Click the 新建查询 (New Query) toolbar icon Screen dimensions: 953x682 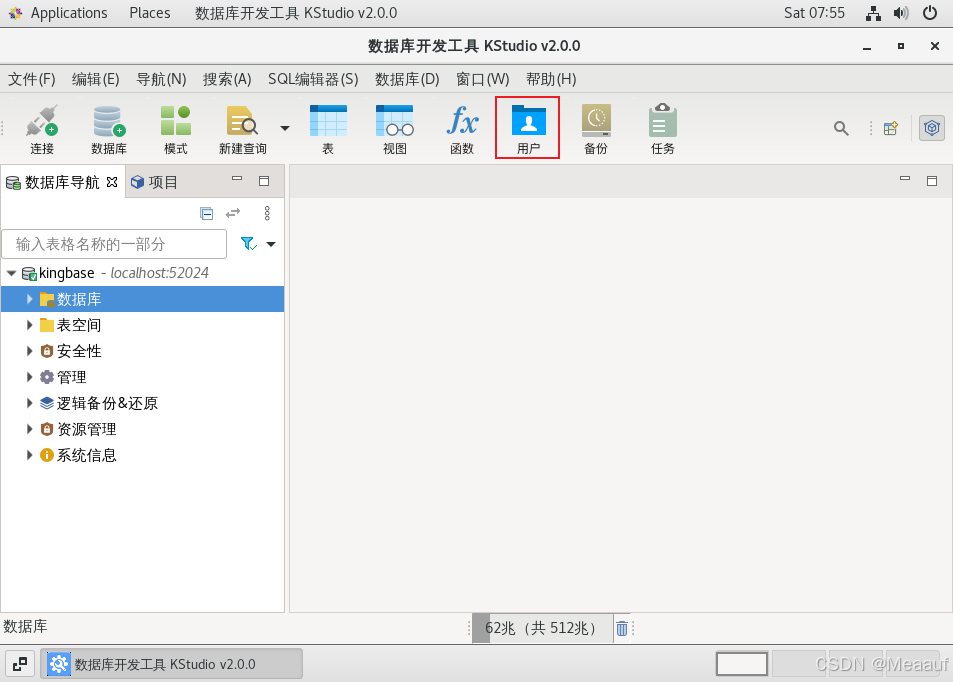tap(243, 129)
